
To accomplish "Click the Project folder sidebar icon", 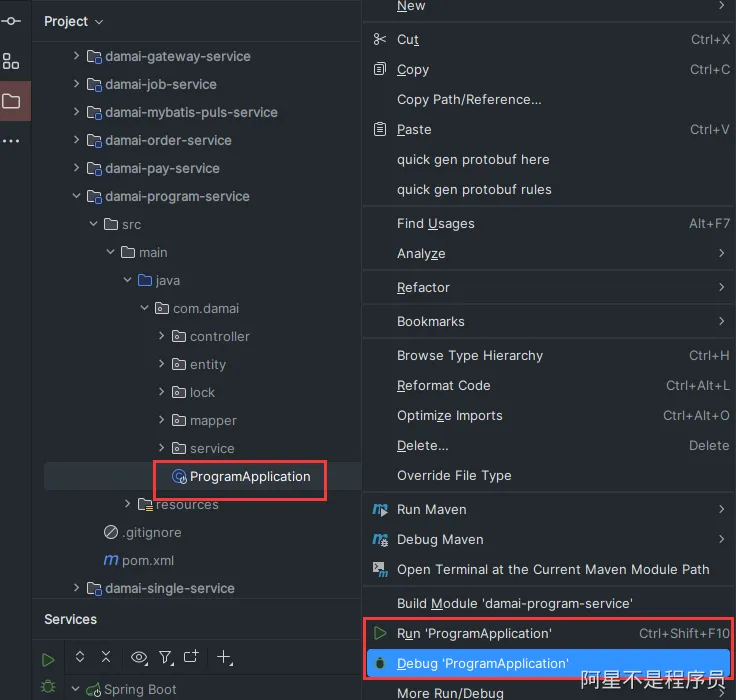I will point(11,101).
